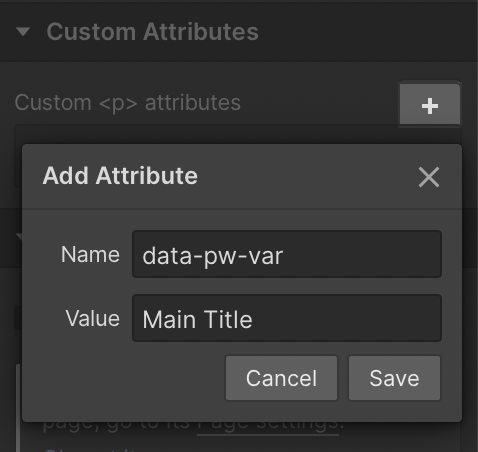
Task: Place cursor after 'var' in Name field
Action: click(284, 256)
